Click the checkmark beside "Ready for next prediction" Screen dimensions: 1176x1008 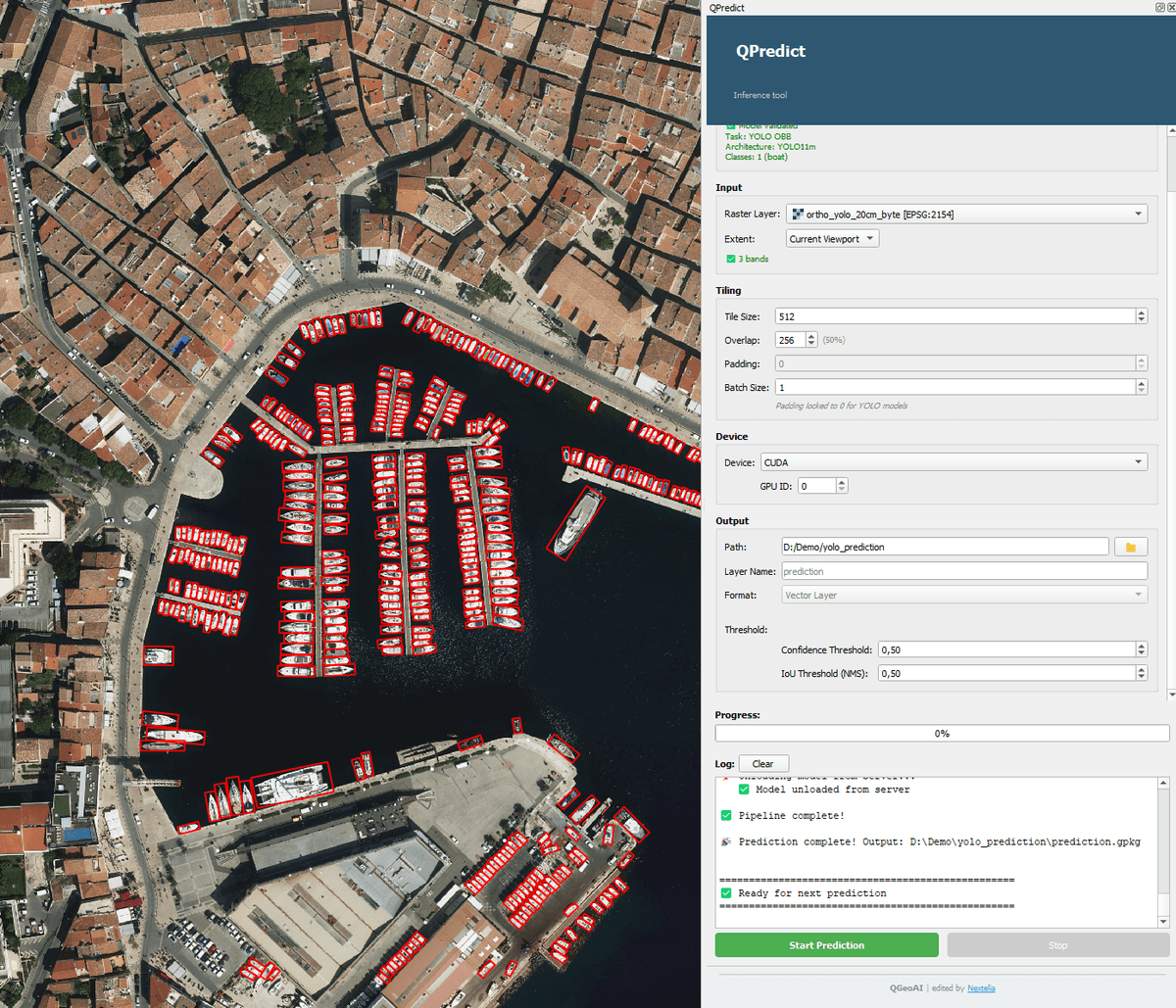[726, 893]
